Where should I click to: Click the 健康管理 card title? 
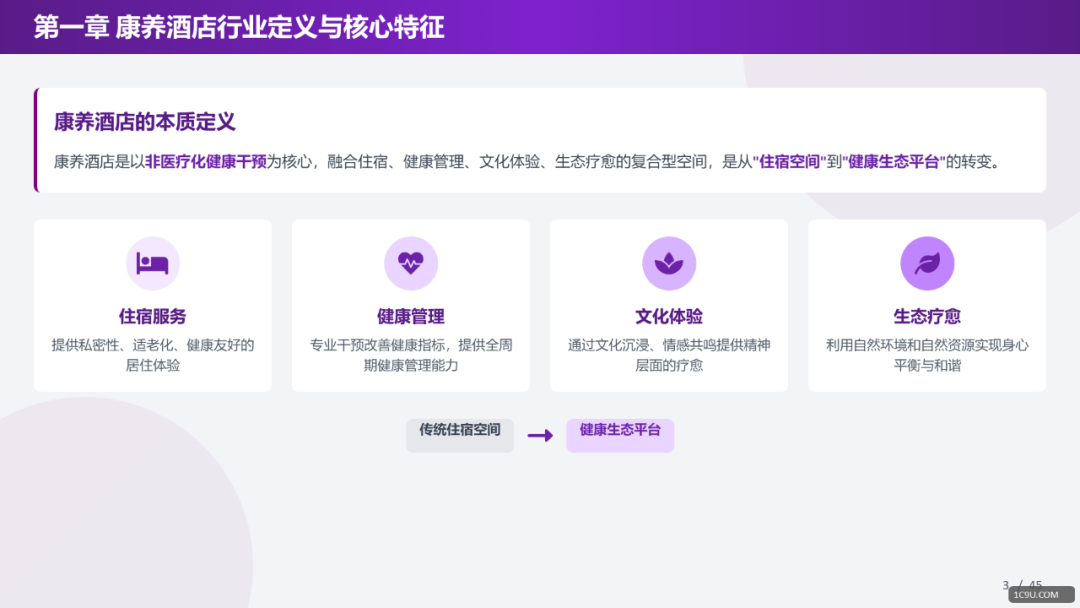[411, 315]
